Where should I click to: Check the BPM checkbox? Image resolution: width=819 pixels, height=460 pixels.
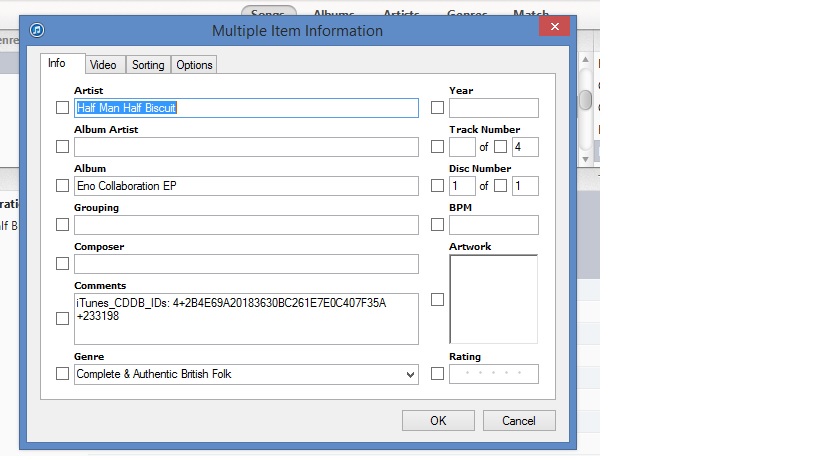[437, 225]
